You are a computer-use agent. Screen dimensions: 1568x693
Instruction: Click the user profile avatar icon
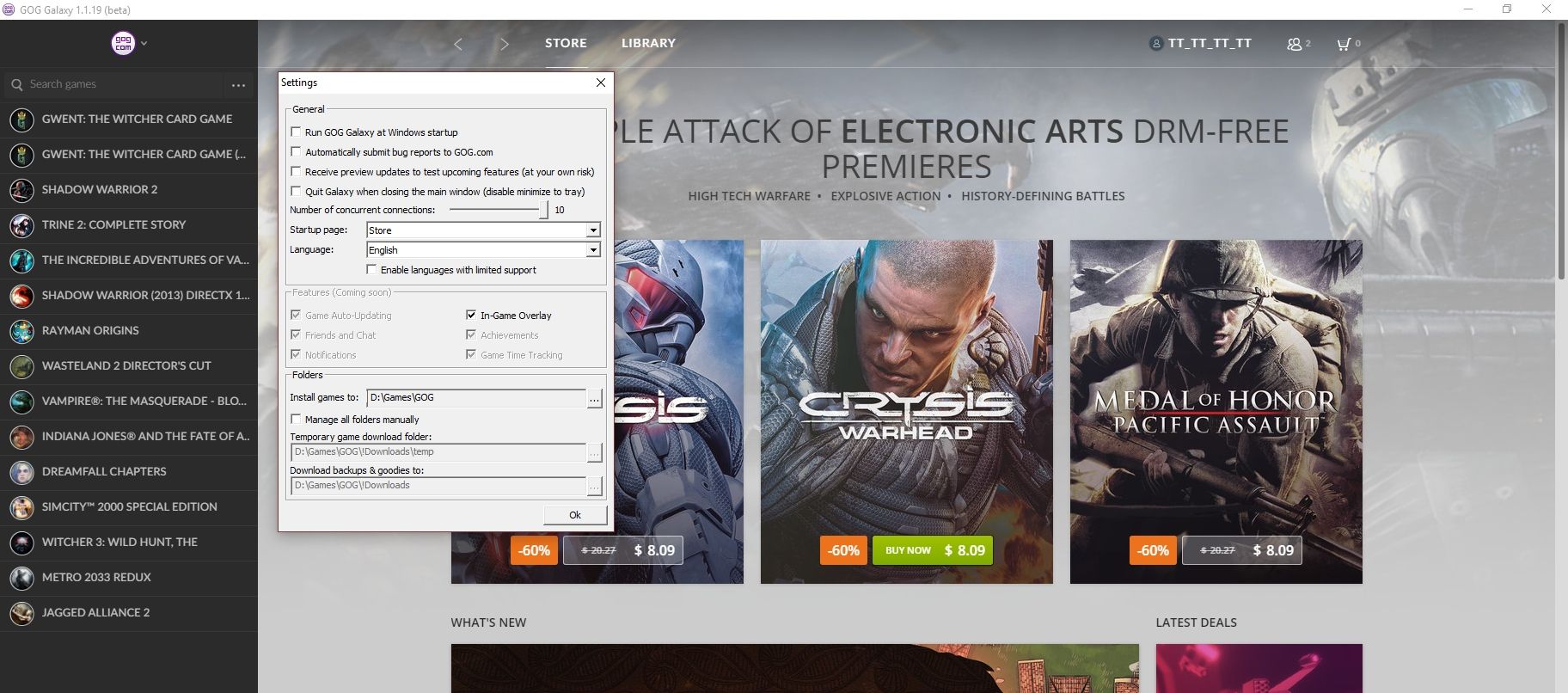1156,43
